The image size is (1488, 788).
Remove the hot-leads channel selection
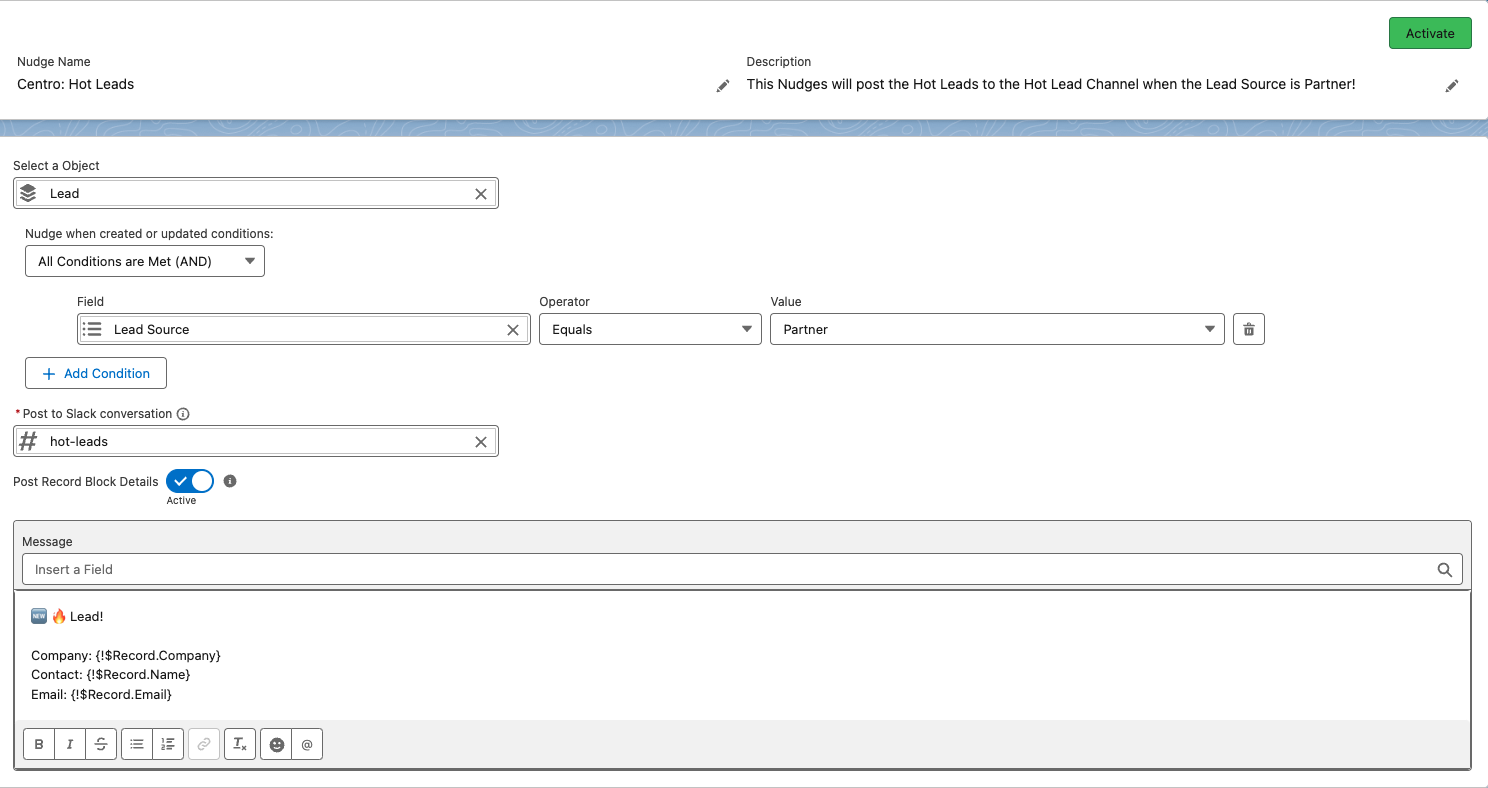(x=481, y=442)
